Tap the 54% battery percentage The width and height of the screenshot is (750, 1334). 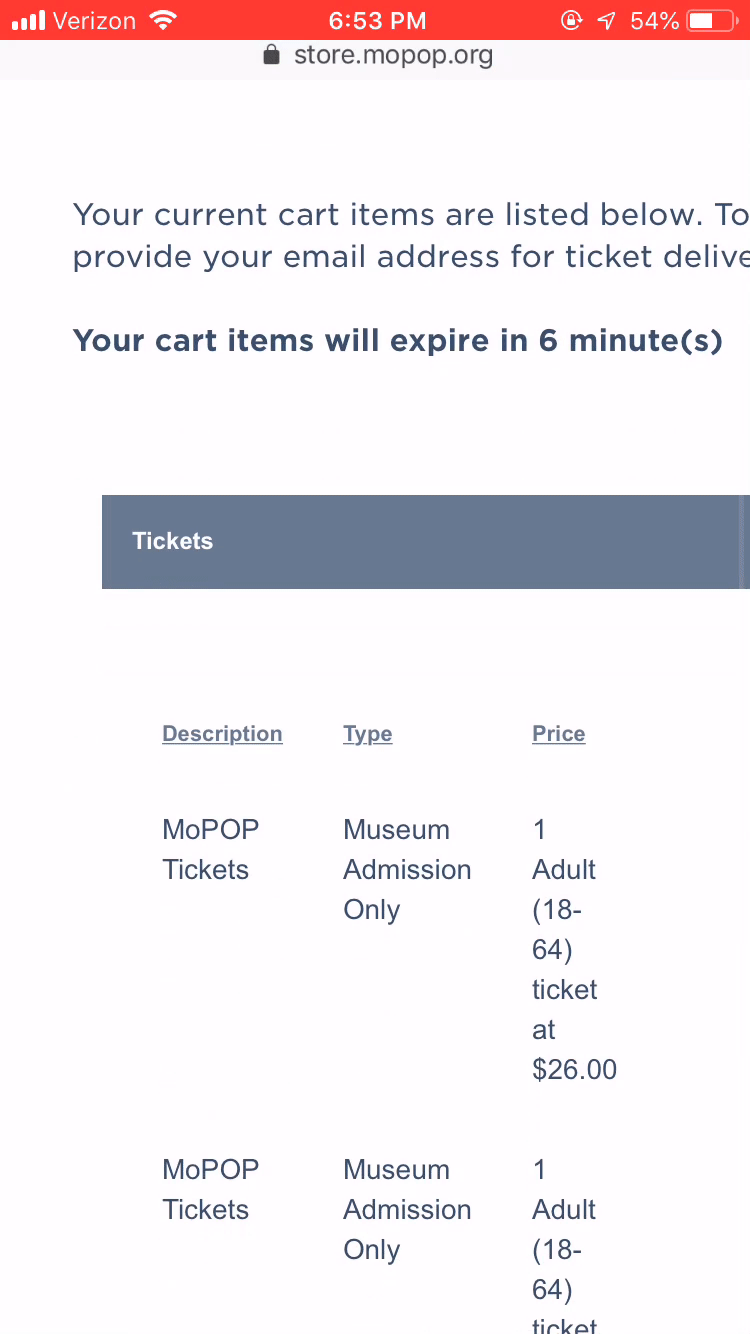pyautogui.click(x=655, y=20)
